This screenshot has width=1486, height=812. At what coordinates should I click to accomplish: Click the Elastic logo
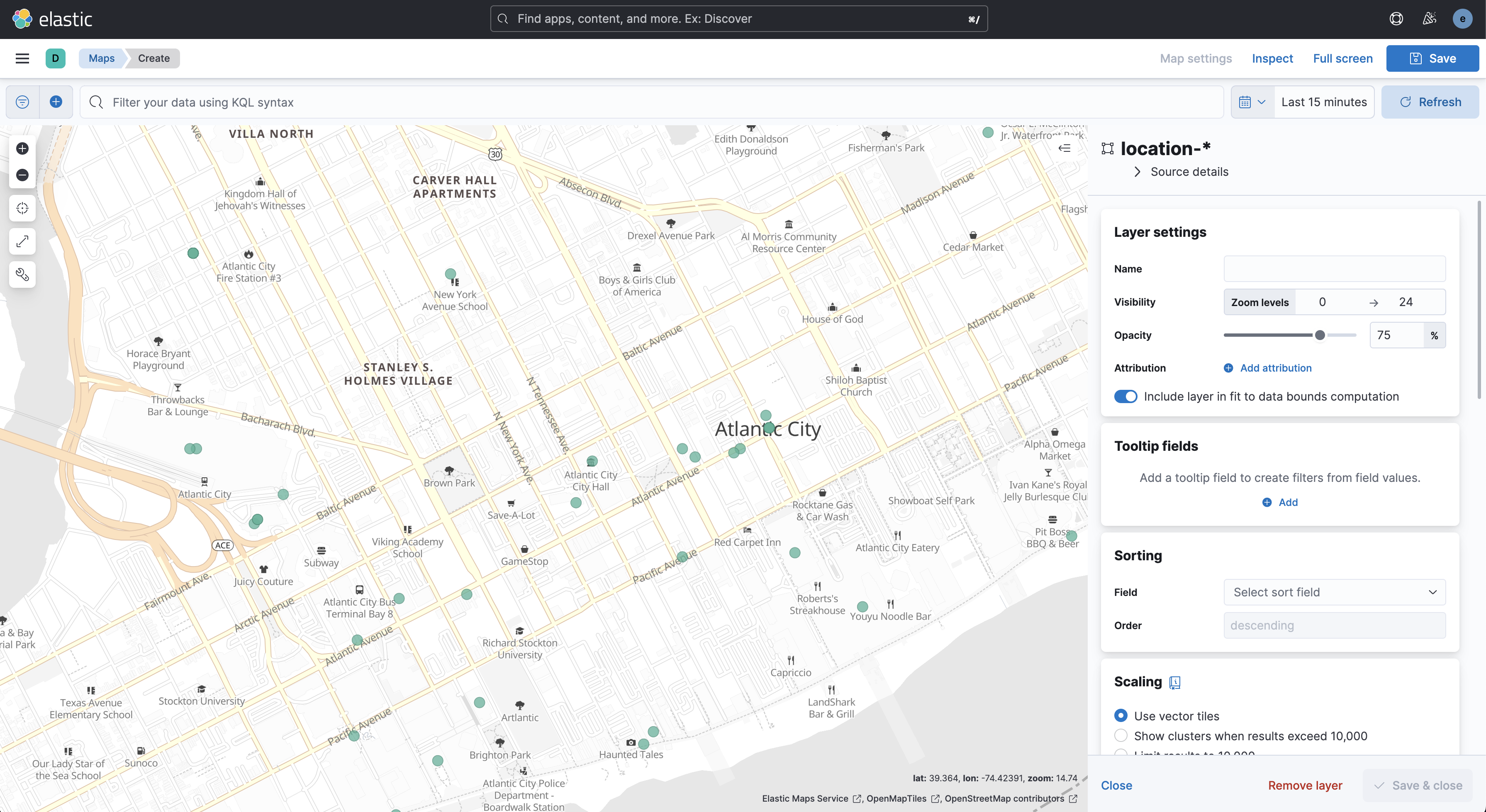pyautogui.click(x=52, y=19)
